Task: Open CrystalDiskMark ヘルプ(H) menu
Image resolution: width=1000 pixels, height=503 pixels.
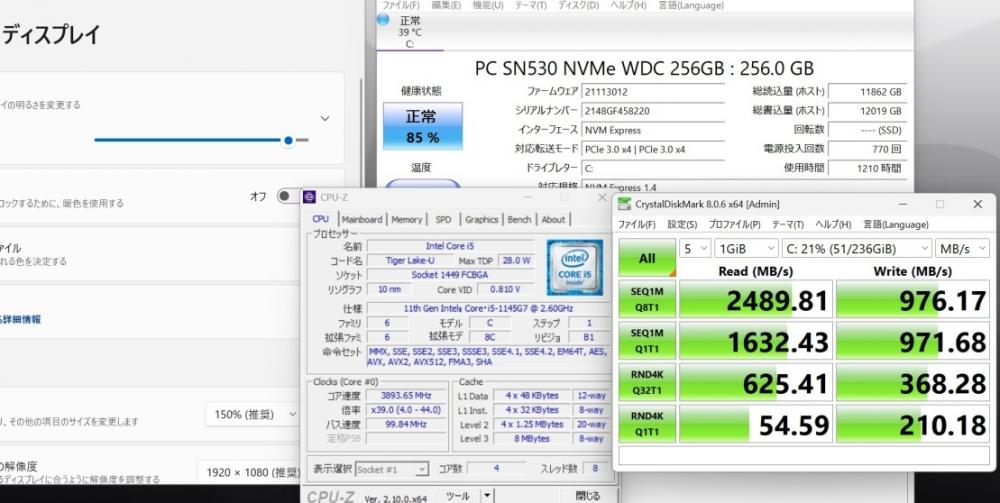Action: pyautogui.click(x=834, y=225)
